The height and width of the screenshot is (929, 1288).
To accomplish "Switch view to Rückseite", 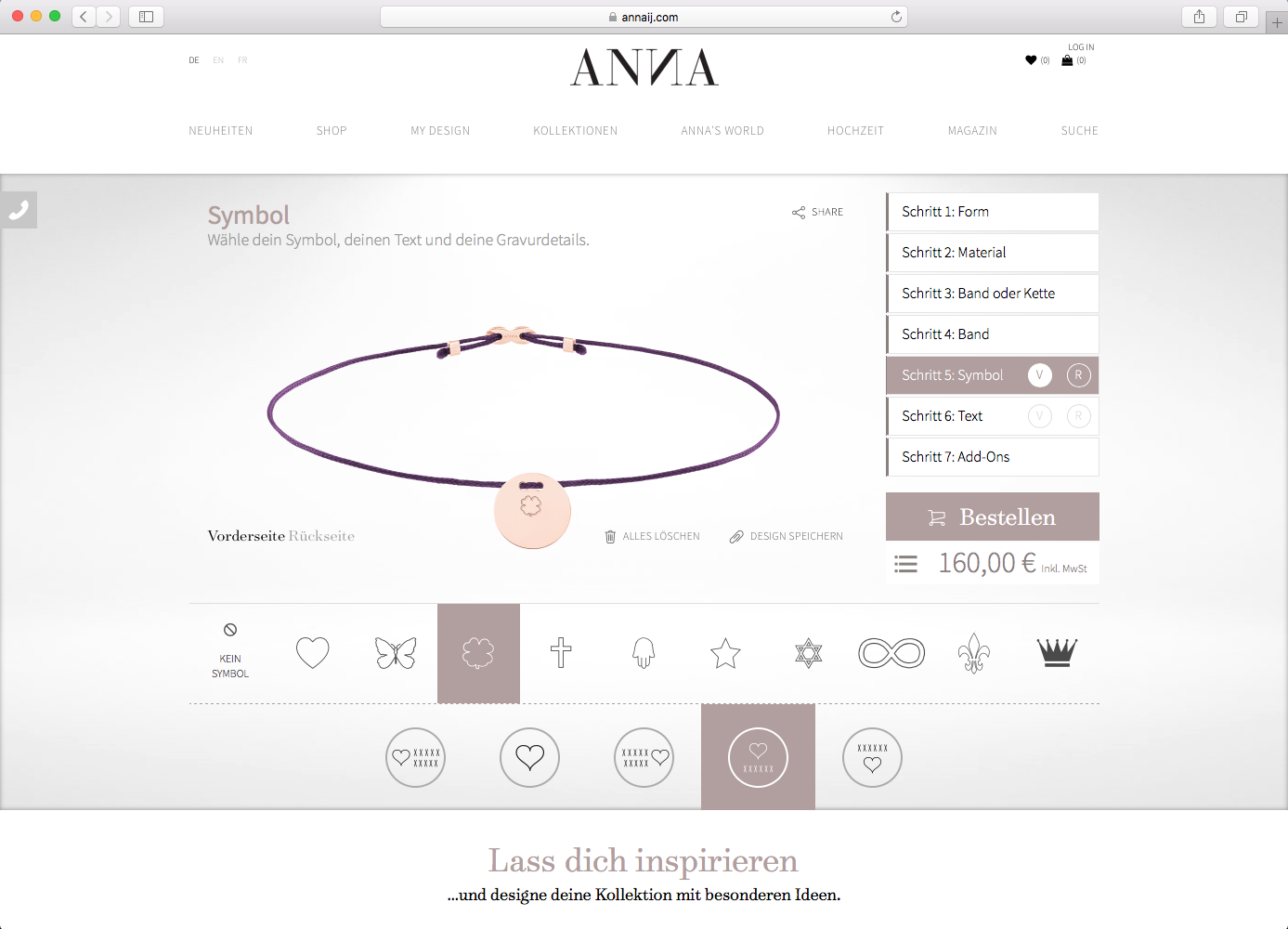I will point(321,536).
